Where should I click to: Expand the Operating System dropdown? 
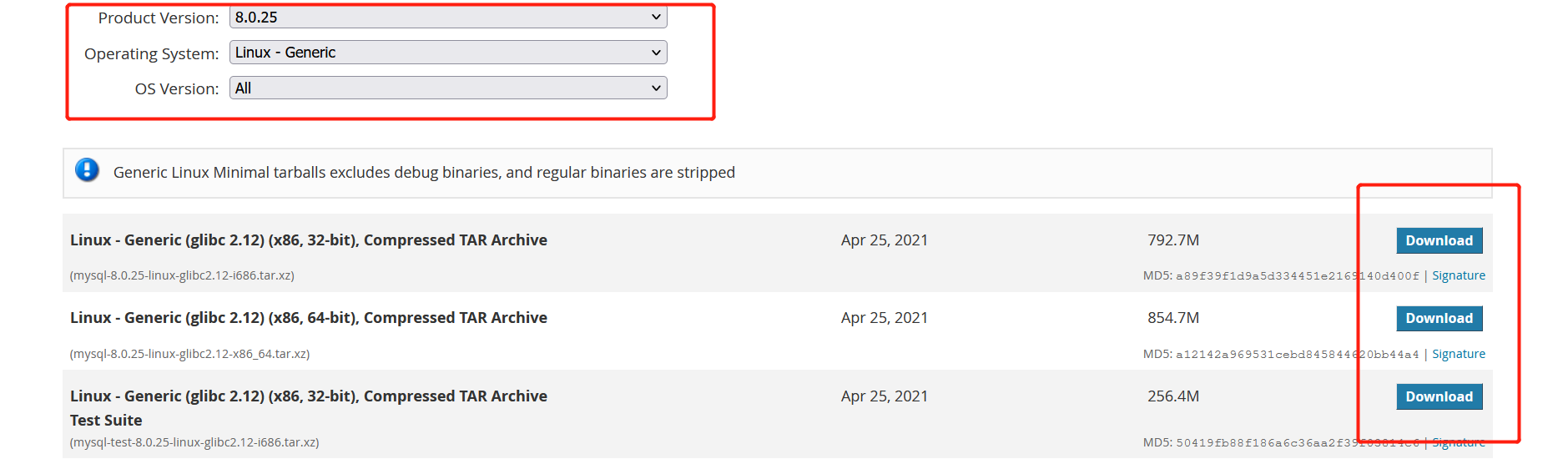[x=448, y=53]
